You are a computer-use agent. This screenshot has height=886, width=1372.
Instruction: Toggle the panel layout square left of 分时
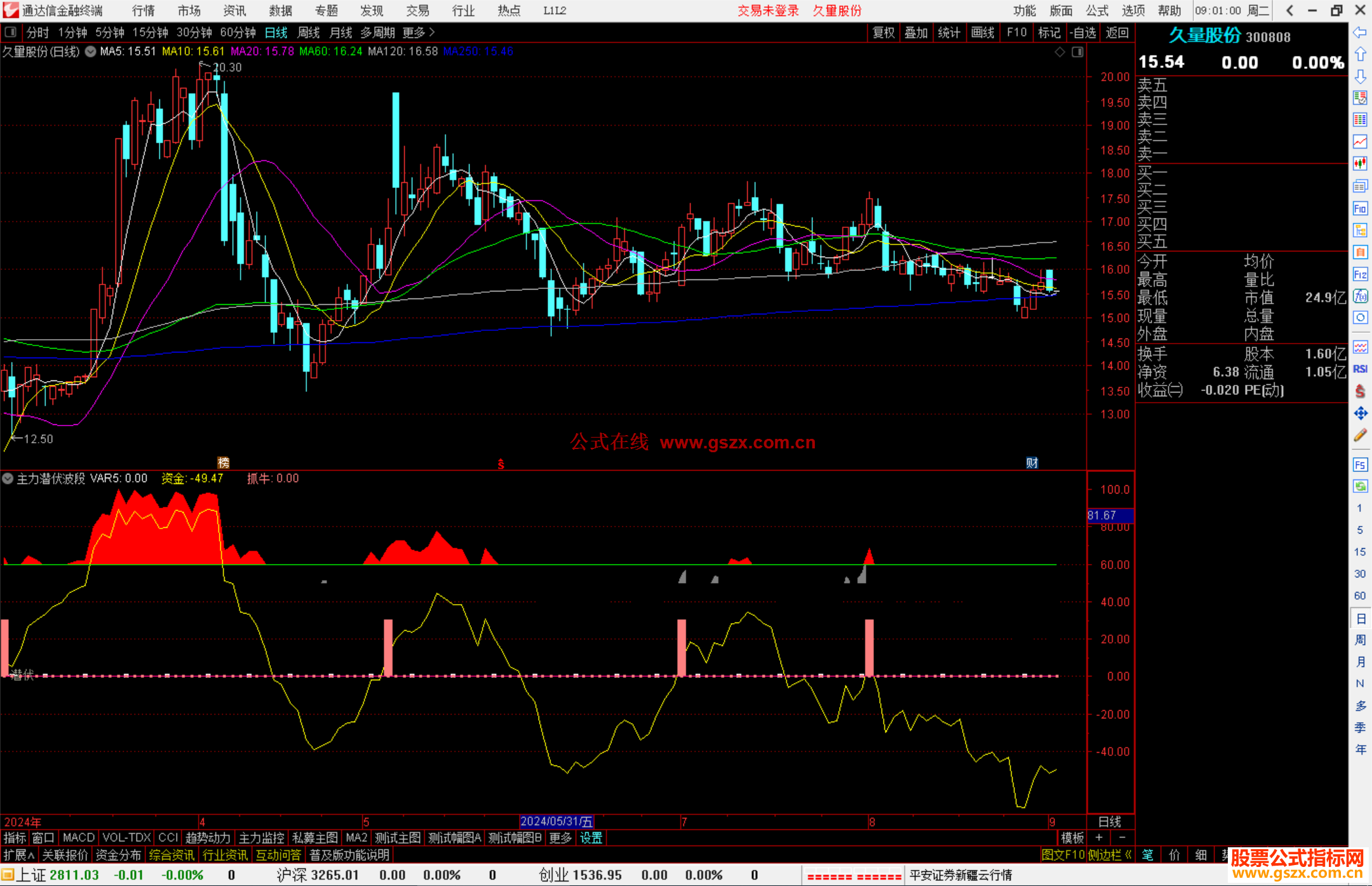click(x=10, y=32)
